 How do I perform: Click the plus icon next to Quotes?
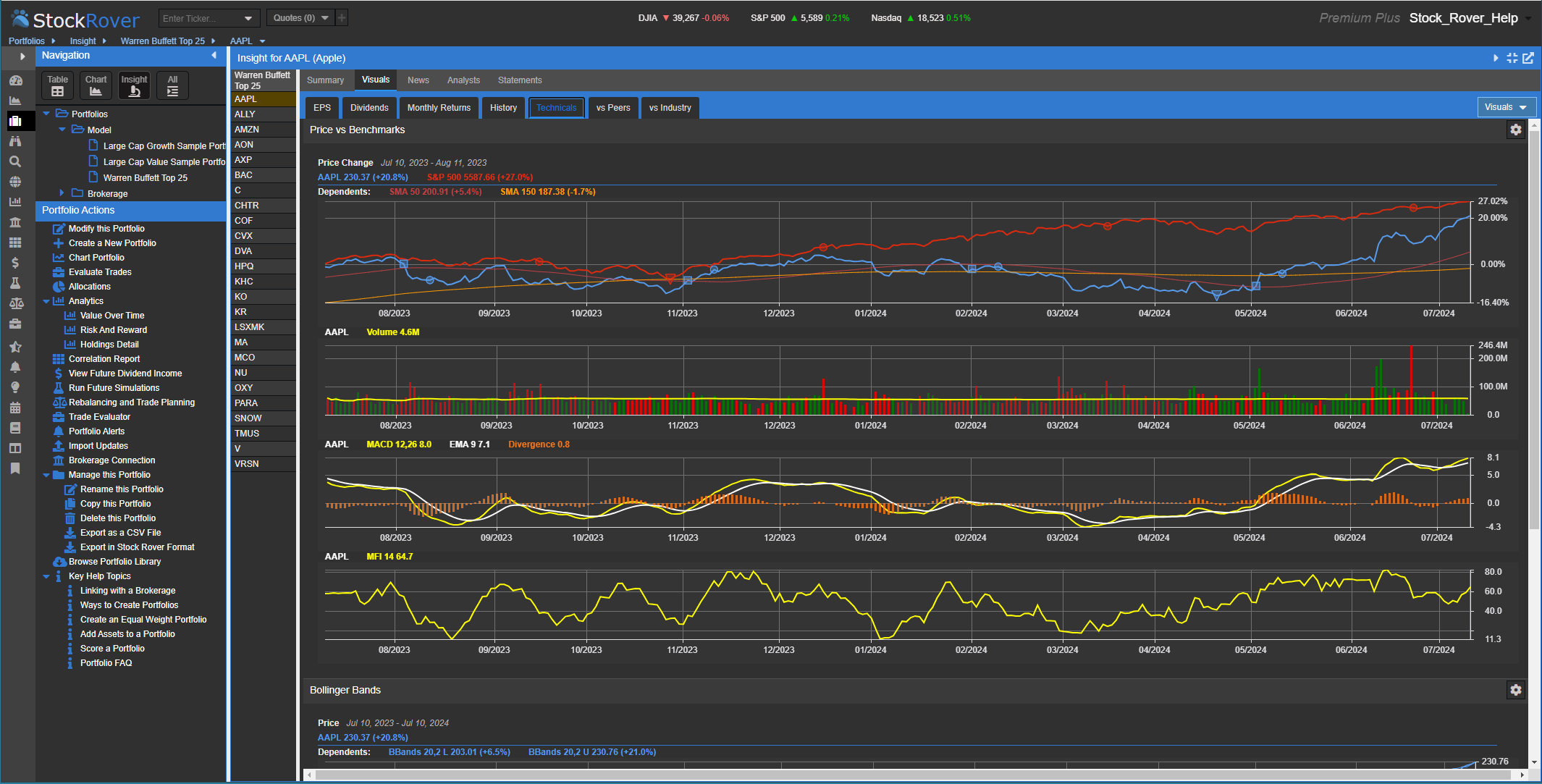[x=342, y=17]
